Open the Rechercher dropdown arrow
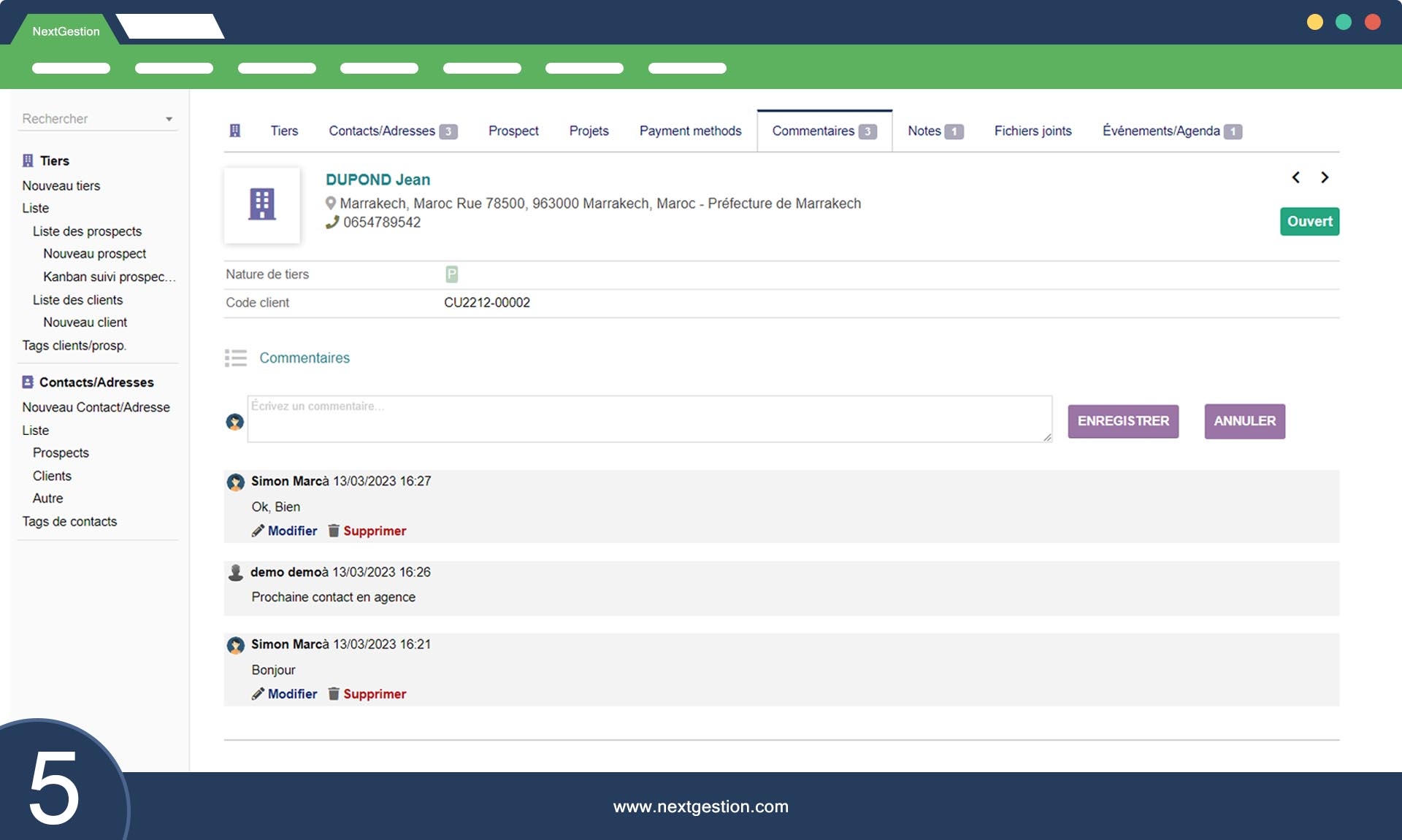Screen dimensions: 1402x840 point(169,119)
